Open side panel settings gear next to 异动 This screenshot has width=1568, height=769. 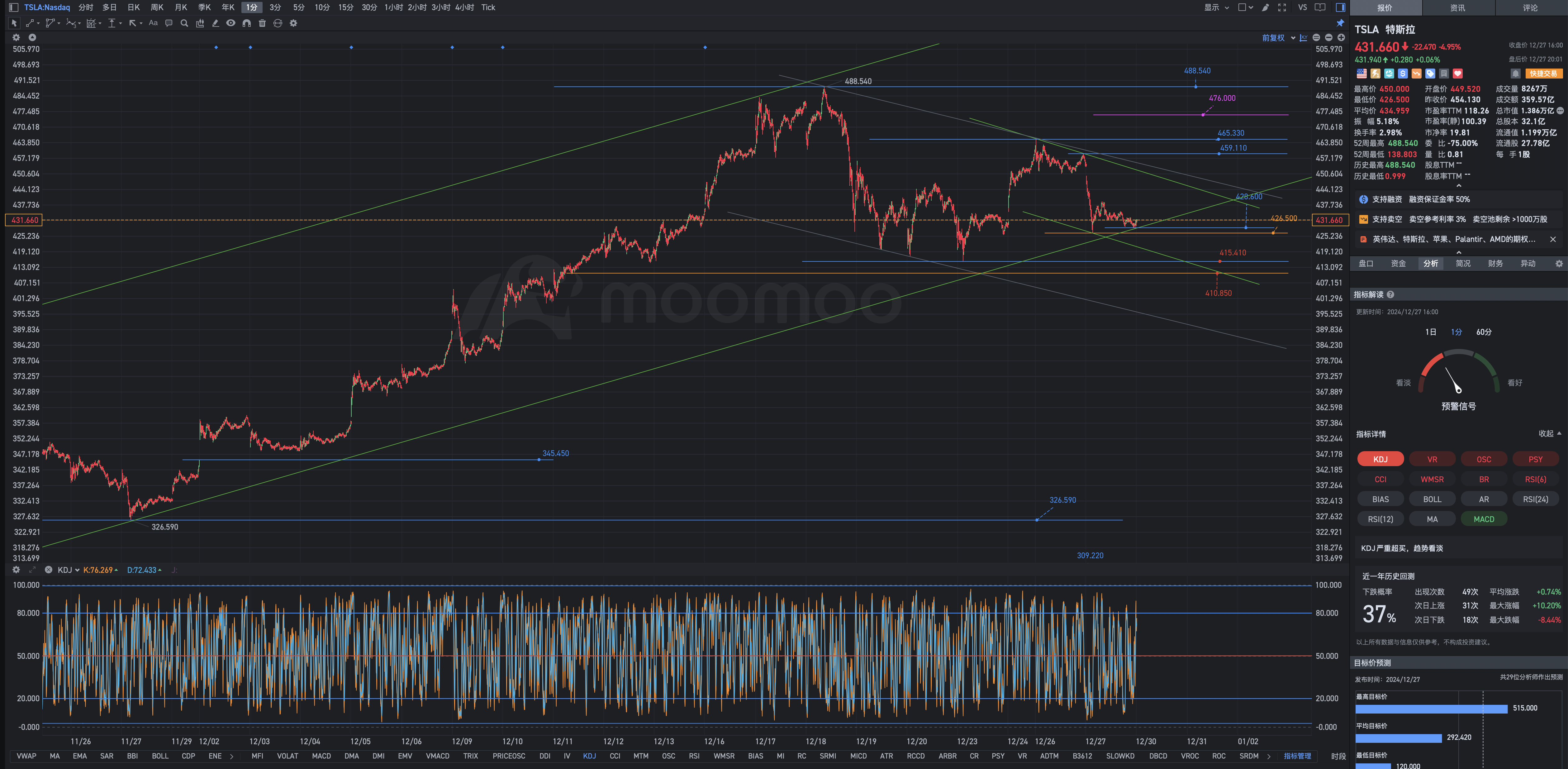1559,264
